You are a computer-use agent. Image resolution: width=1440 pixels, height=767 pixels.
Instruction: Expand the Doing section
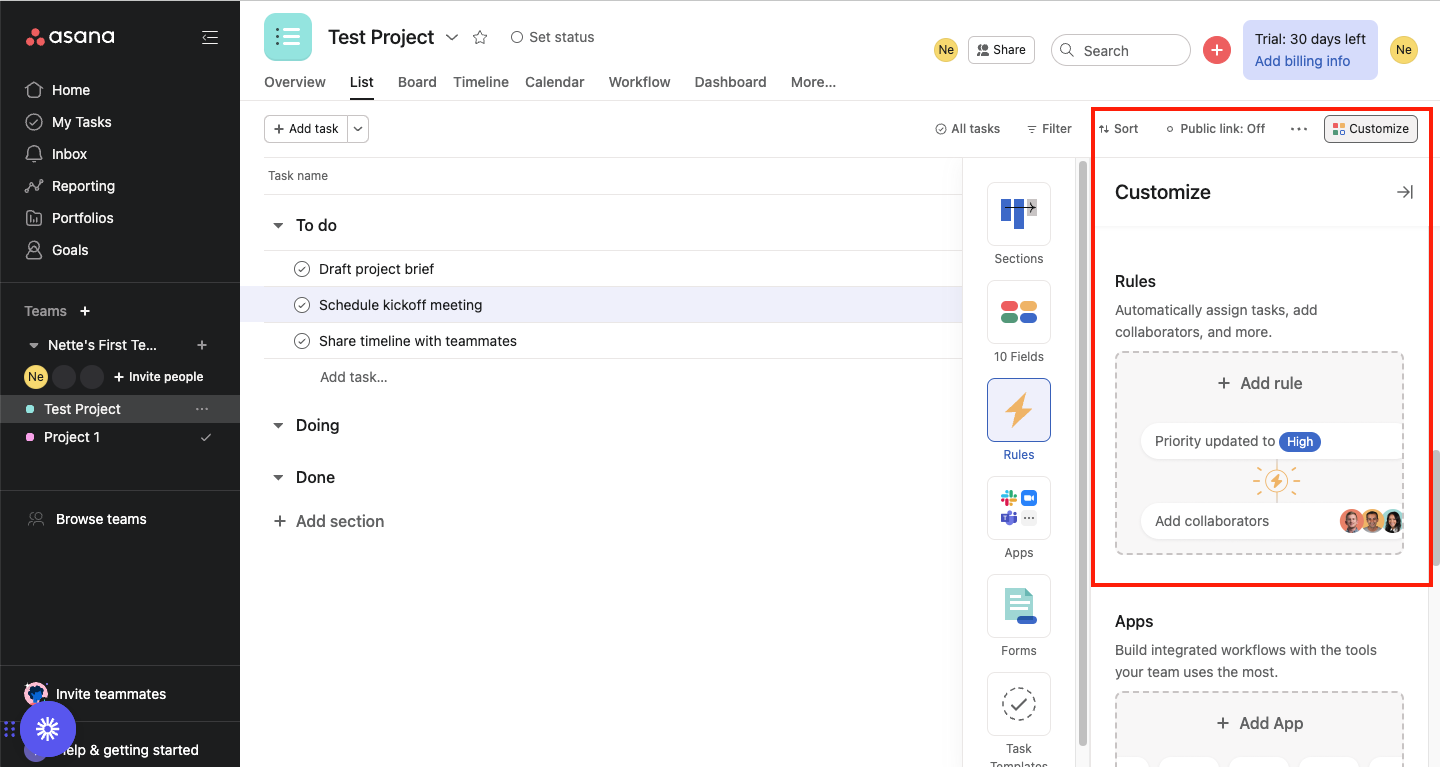(x=279, y=426)
